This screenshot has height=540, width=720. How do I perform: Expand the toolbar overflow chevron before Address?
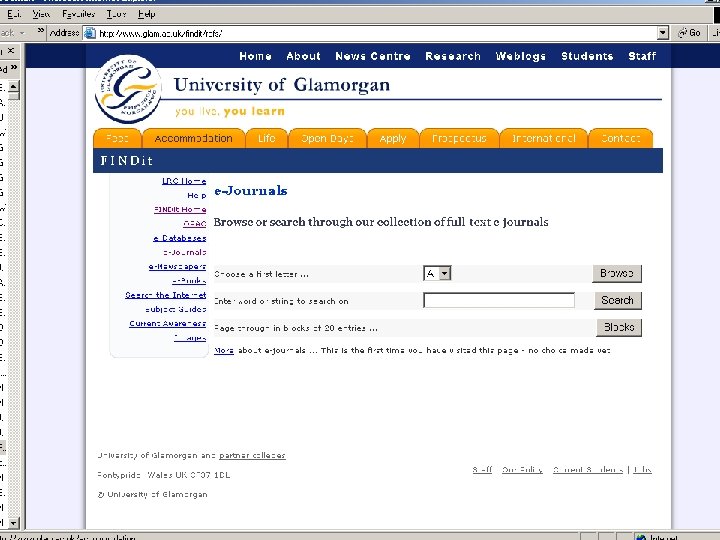(x=41, y=31)
